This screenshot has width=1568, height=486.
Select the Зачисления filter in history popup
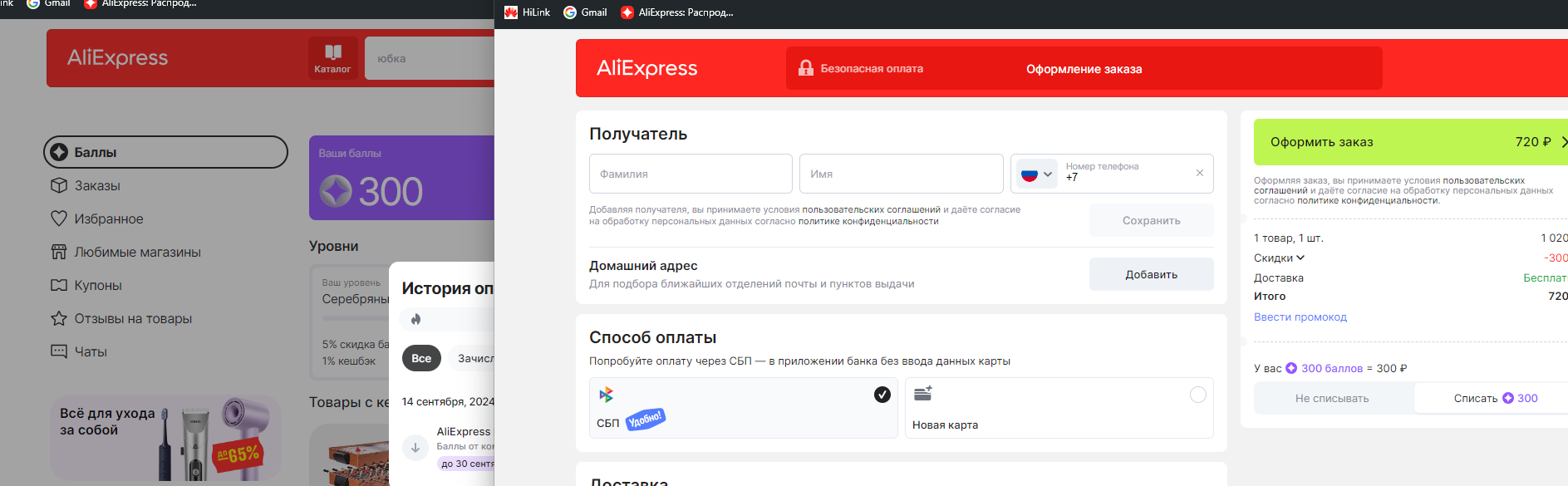click(x=472, y=358)
